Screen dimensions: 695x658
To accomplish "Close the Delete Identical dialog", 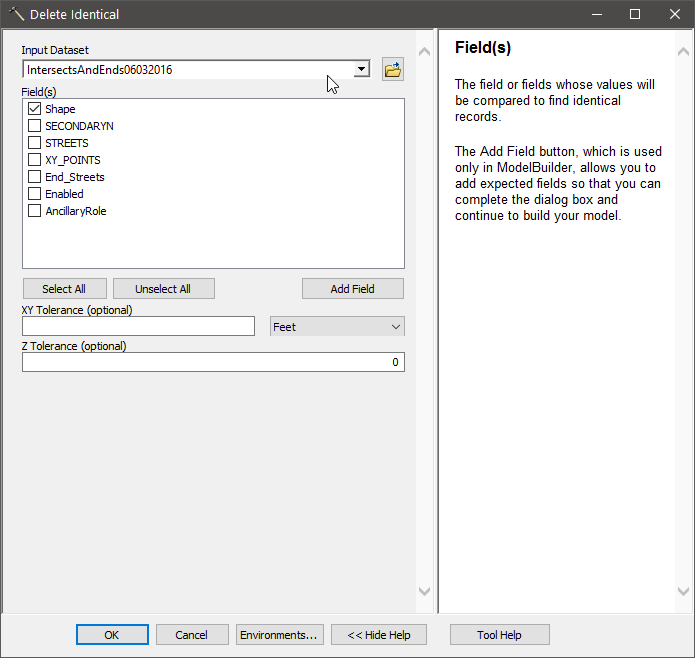I will point(675,14).
